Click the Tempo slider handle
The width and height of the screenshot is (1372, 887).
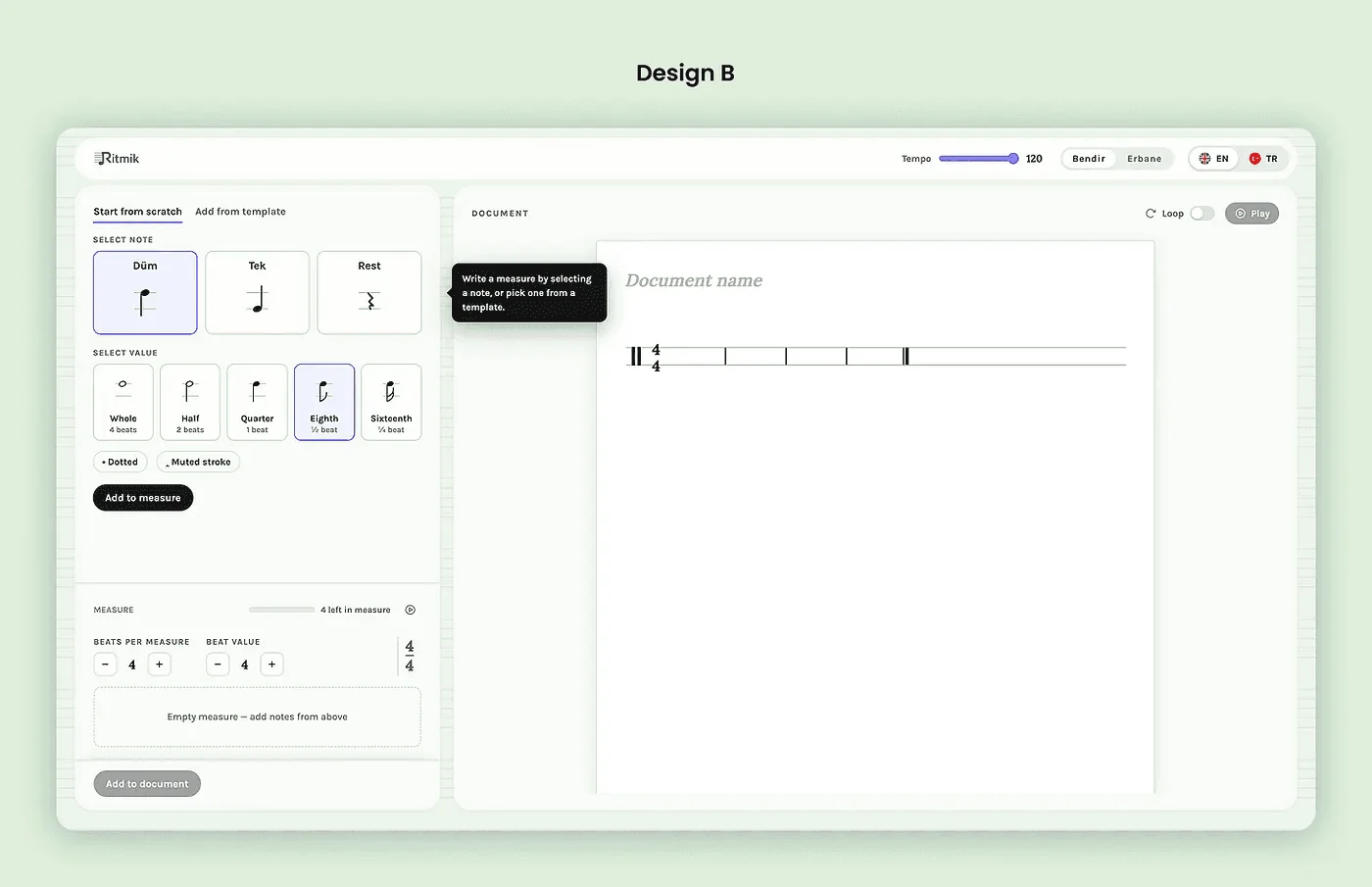pyautogui.click(x=1013, y=158)
